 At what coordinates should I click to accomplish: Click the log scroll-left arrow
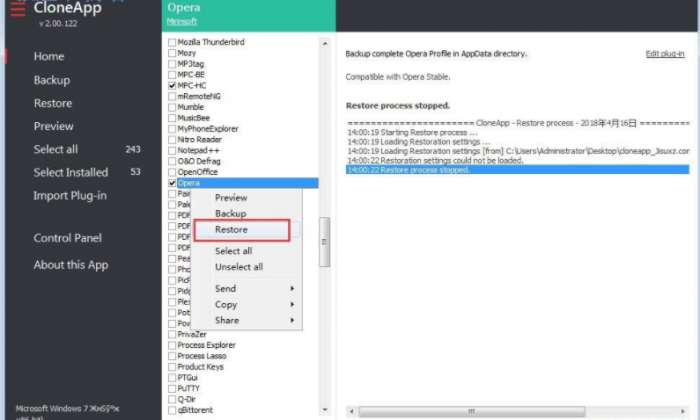(x=351, y=411)
